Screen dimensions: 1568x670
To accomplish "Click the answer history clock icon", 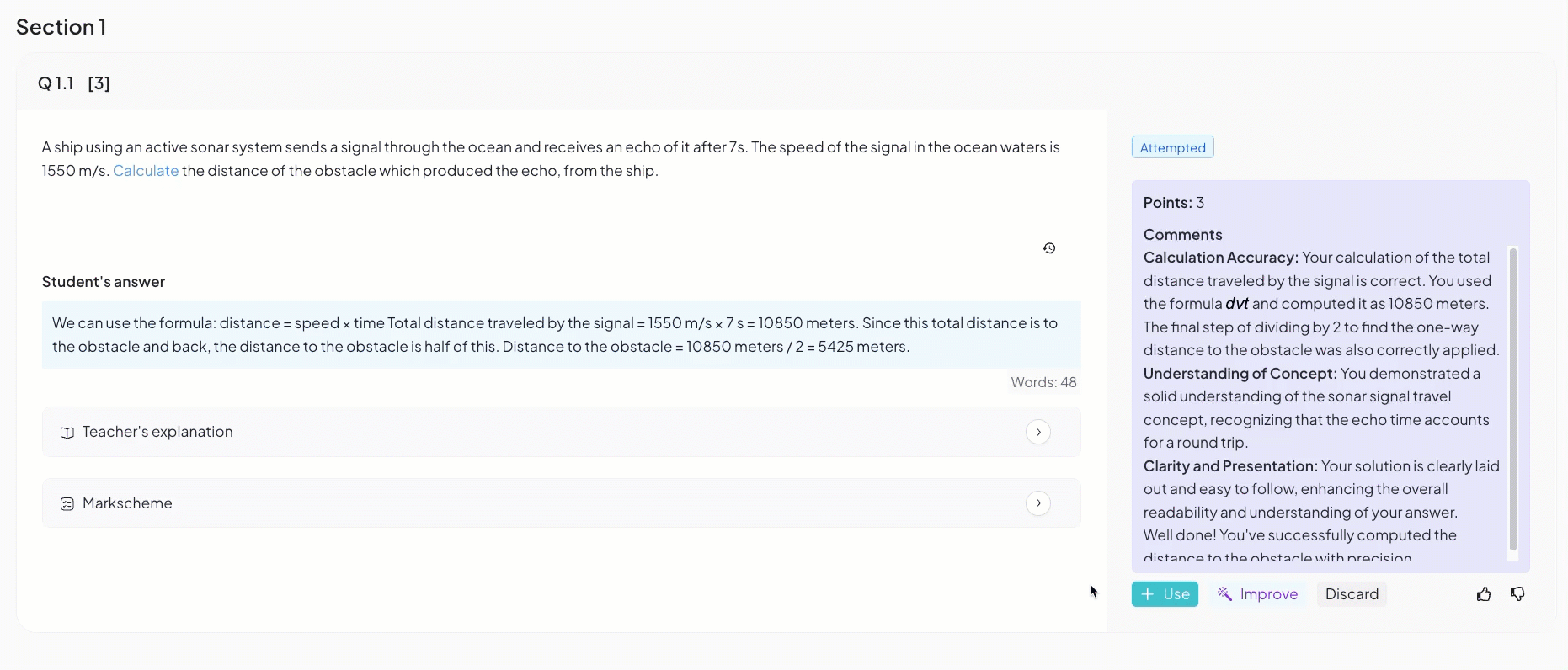I will click(1049, 248).
